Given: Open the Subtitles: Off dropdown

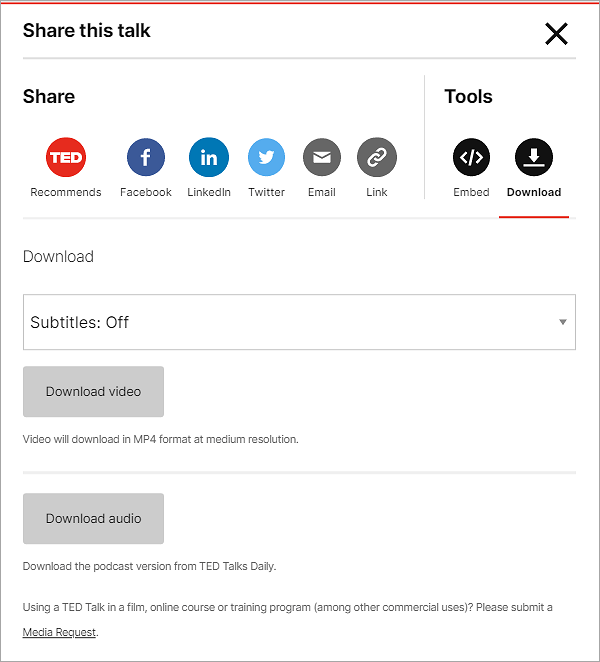Looking at the screenshot, I should click(x=290, y=322).
